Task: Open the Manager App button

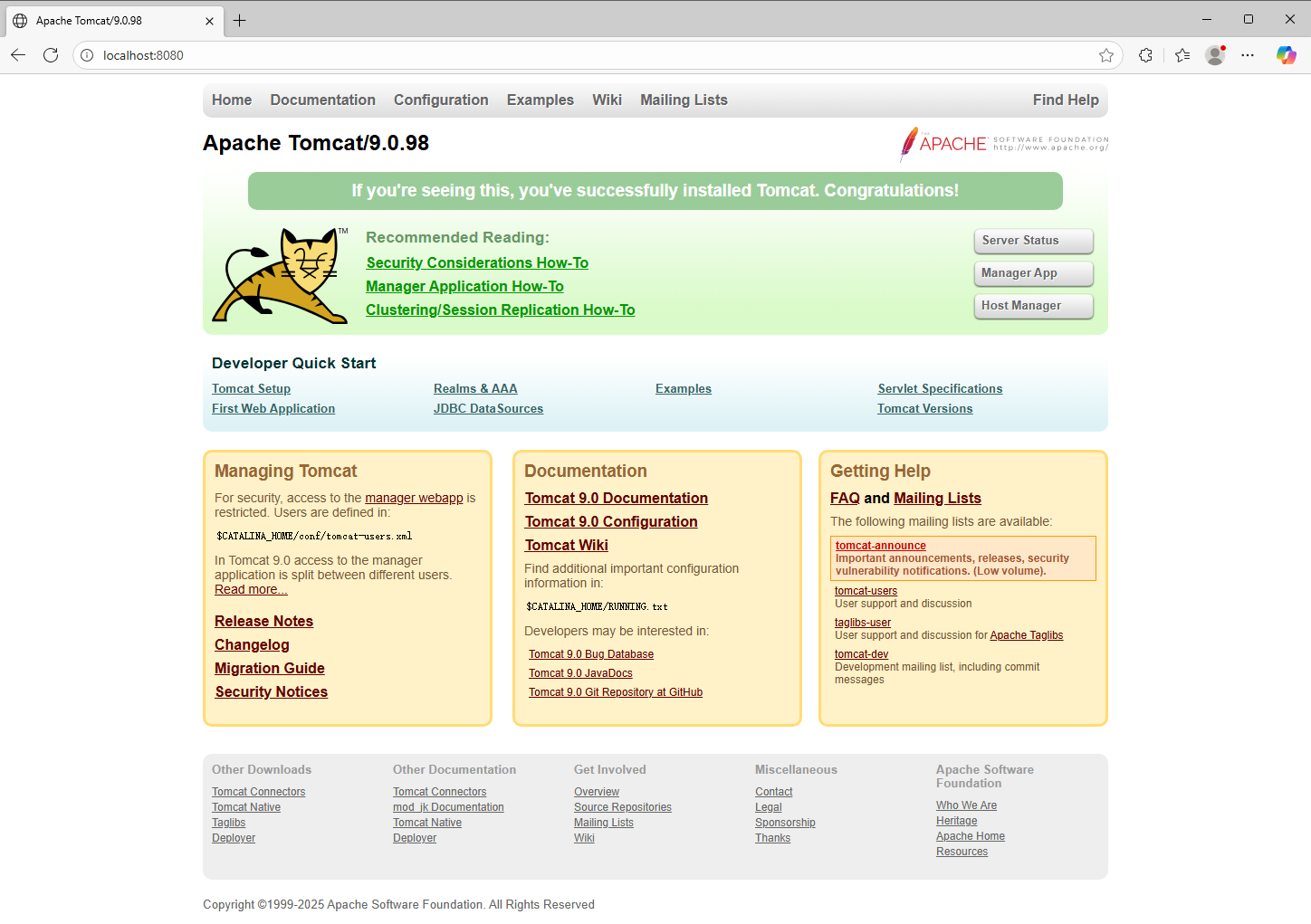Action: click(1034, 273)
